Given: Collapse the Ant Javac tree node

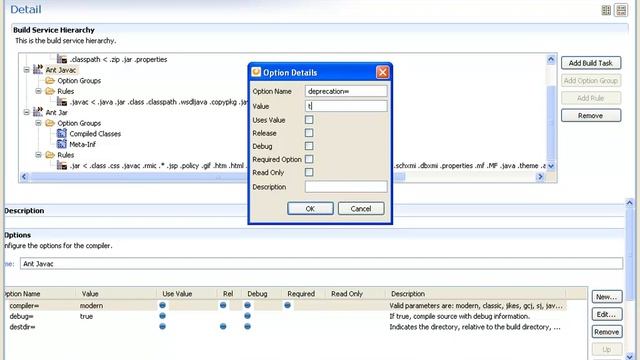Looking at the screenshot, I should (27, 70).
